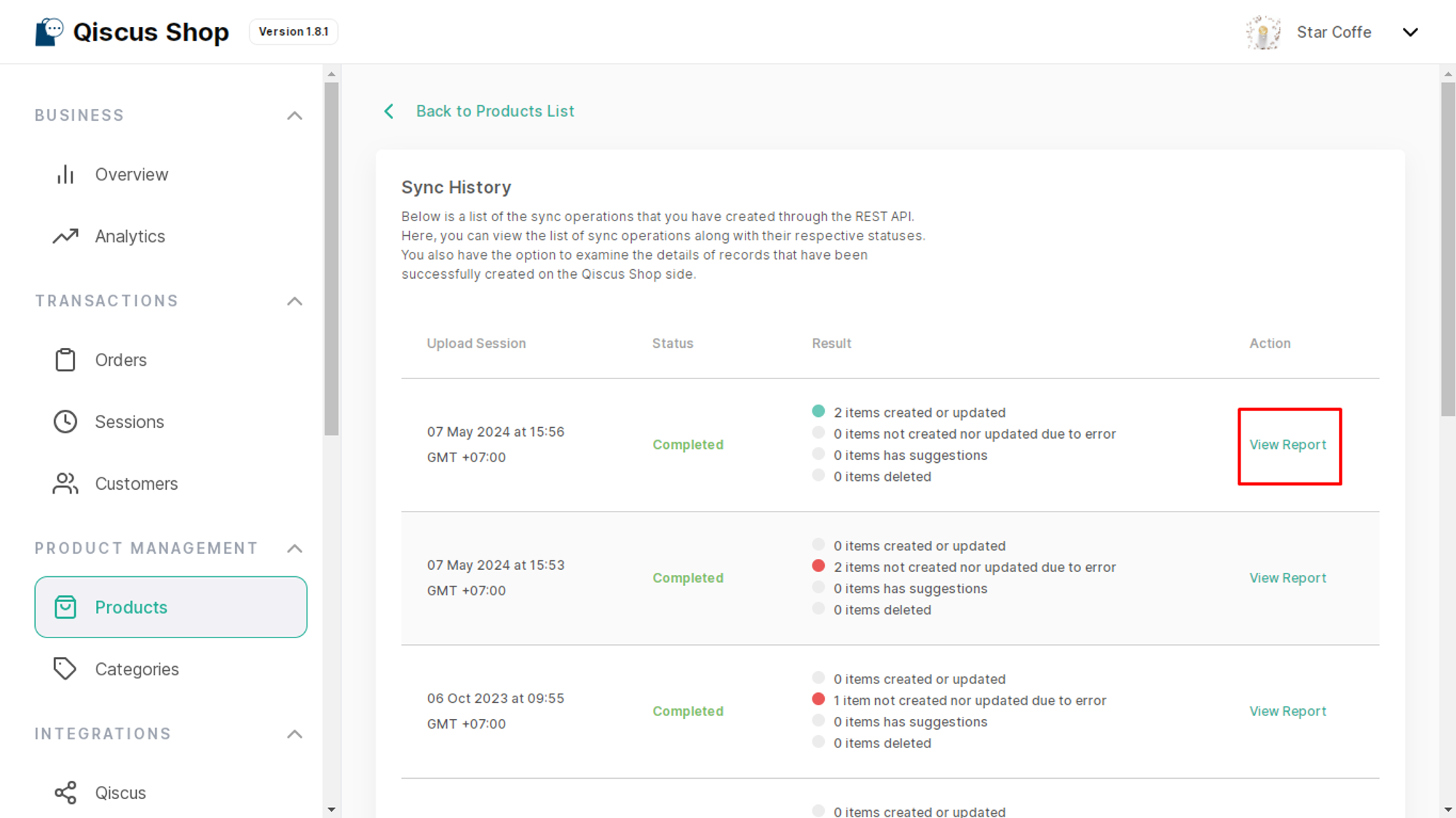Viewport: 1456px width, 818px height.
Task: Click the Status column header
Action: [x=673, y=344]
